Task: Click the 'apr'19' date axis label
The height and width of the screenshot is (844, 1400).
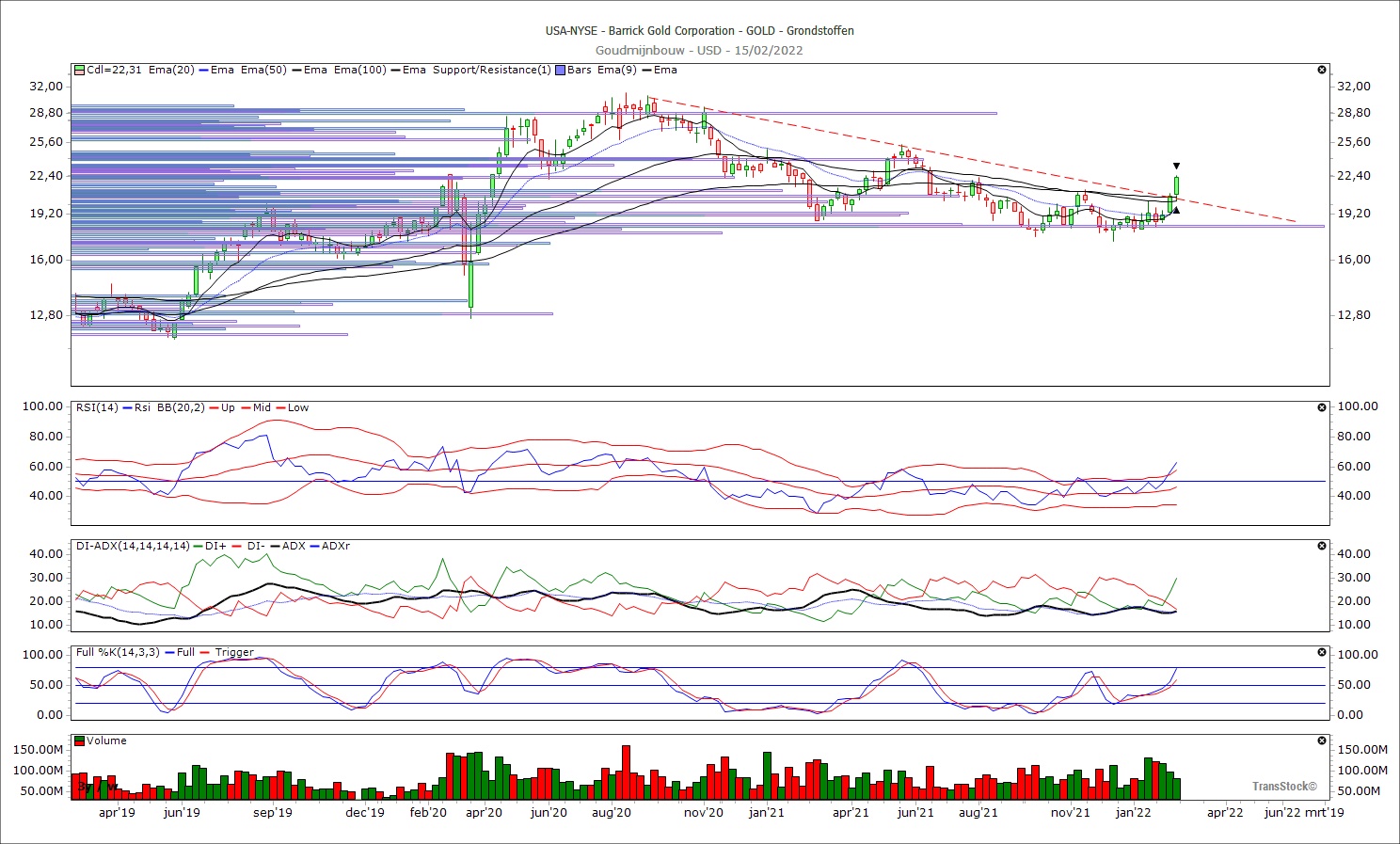Action: pyautogui.click(x=117, y=812)
